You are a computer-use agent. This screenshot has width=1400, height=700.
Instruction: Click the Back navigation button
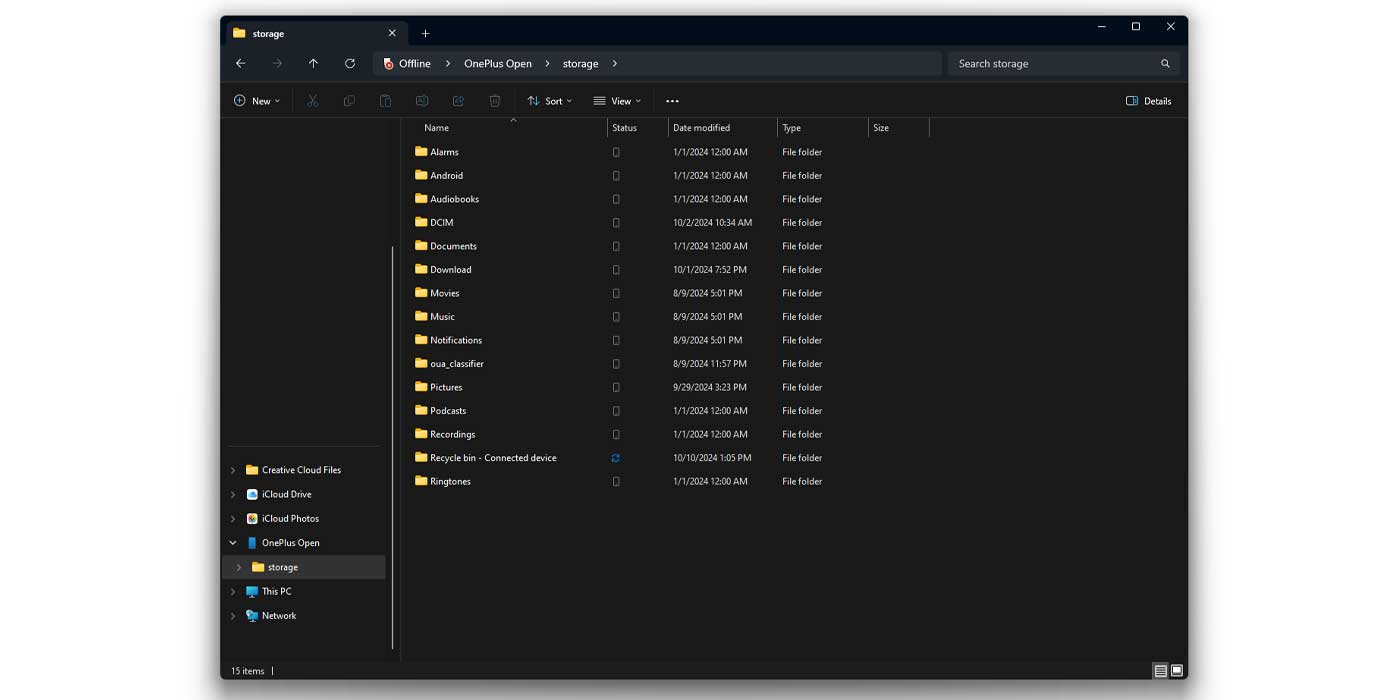(x=240, y=63)
